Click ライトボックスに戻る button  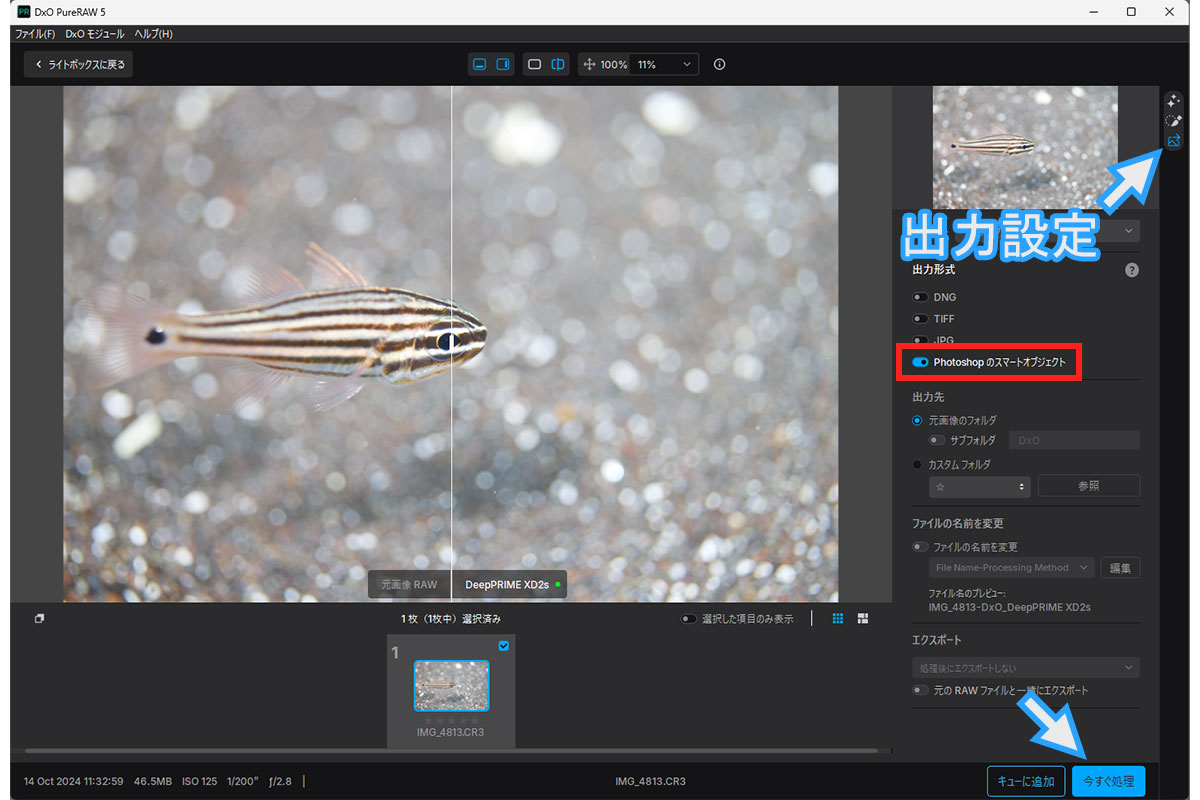click(x=79, y=64)
